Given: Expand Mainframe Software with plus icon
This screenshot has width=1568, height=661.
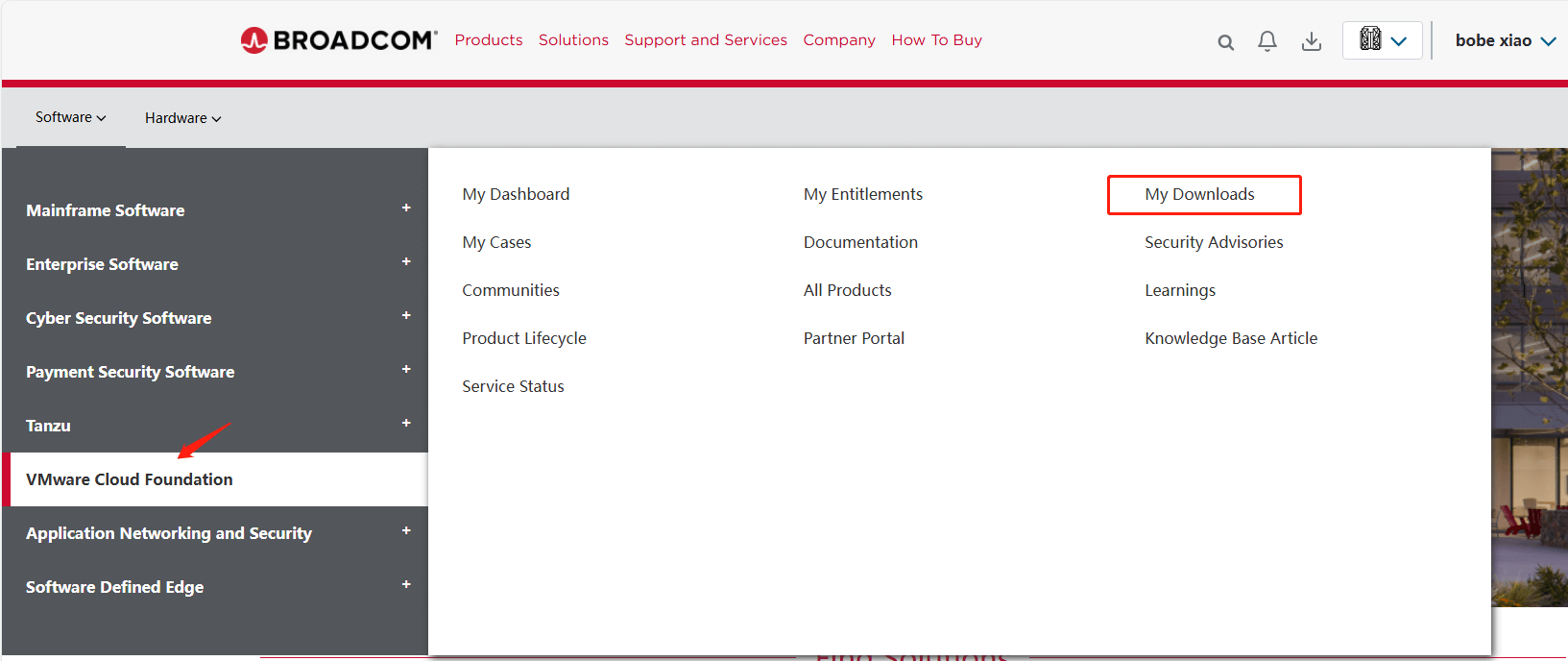Looking at the screenshot, I should click(x=406, y=208).
